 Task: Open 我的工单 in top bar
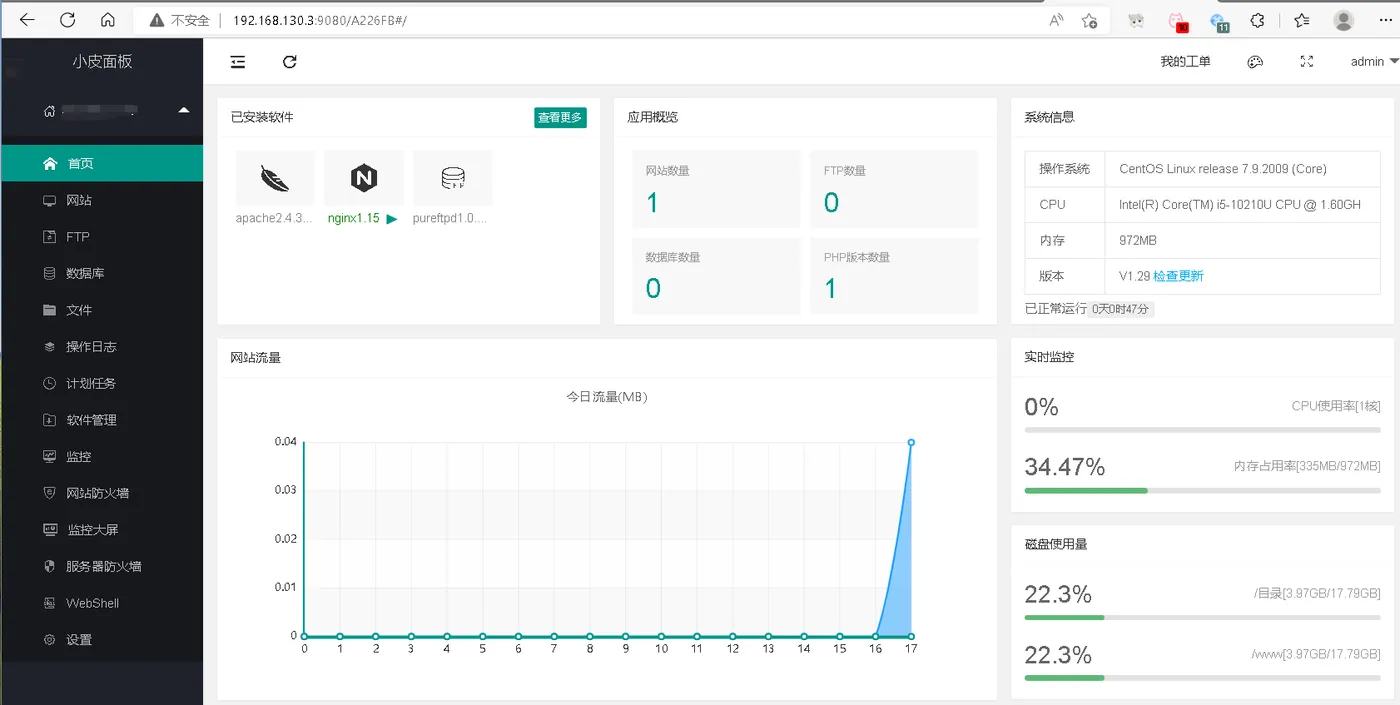point(1185,62)
